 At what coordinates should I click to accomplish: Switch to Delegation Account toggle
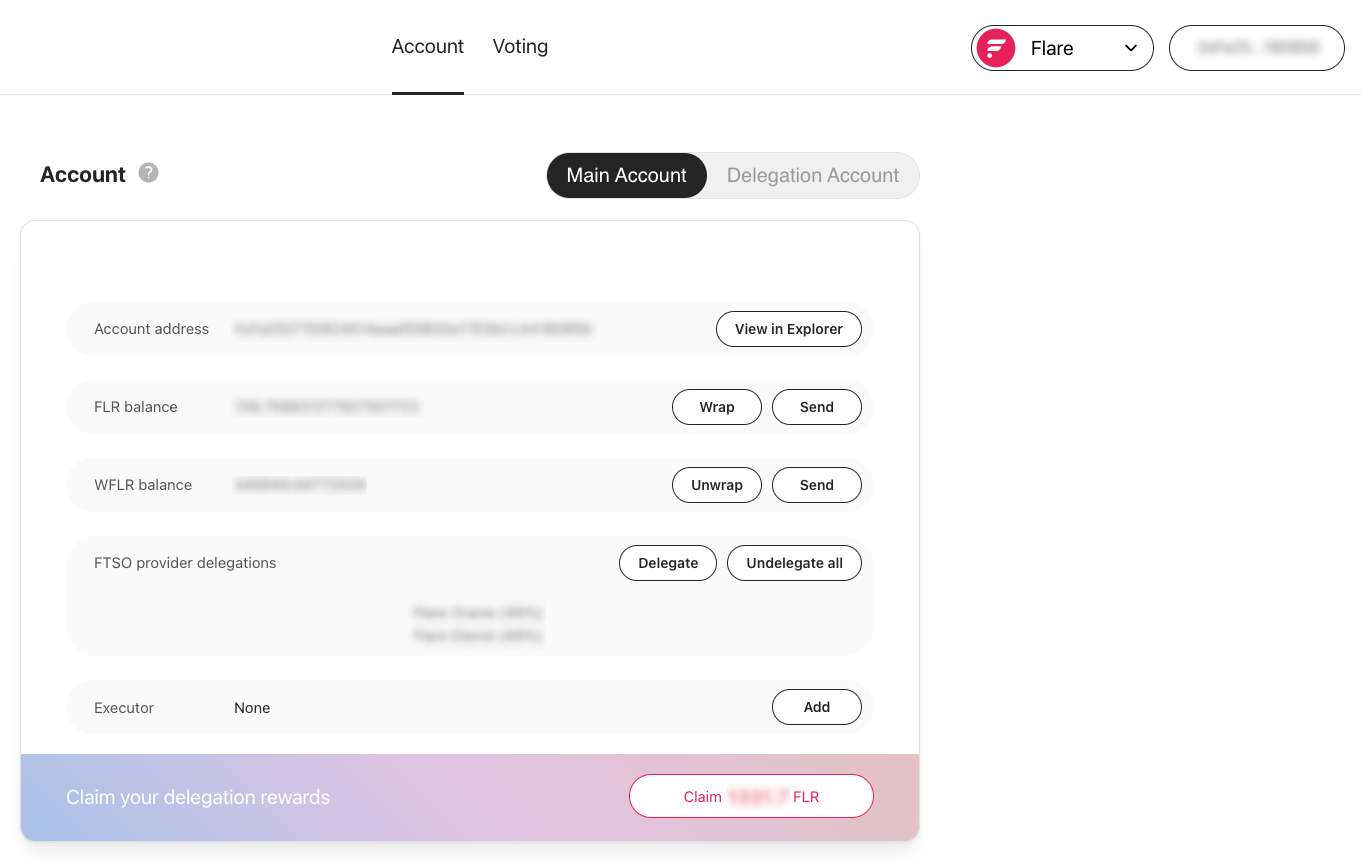(x=812, y=175)
